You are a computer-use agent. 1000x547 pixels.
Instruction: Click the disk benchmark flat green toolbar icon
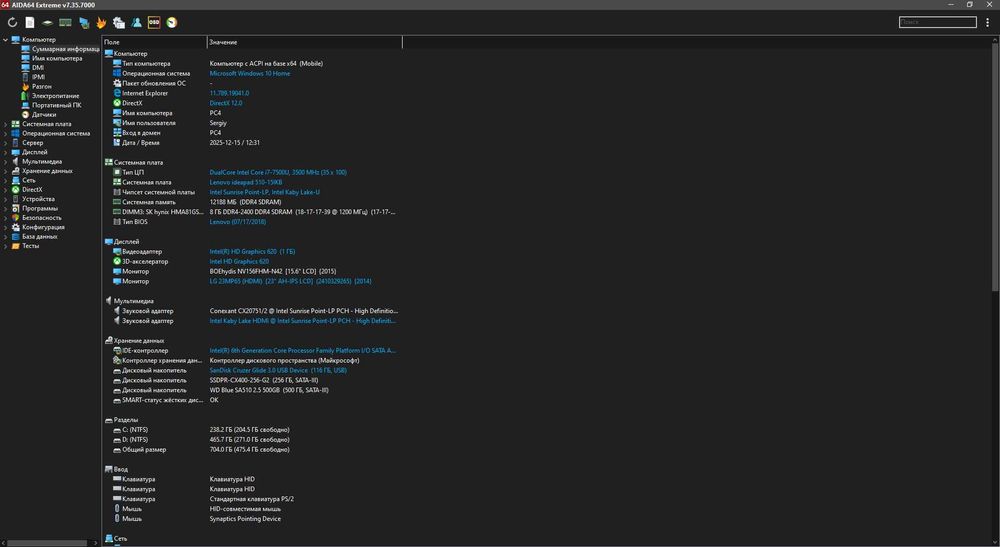click(47, 22)
